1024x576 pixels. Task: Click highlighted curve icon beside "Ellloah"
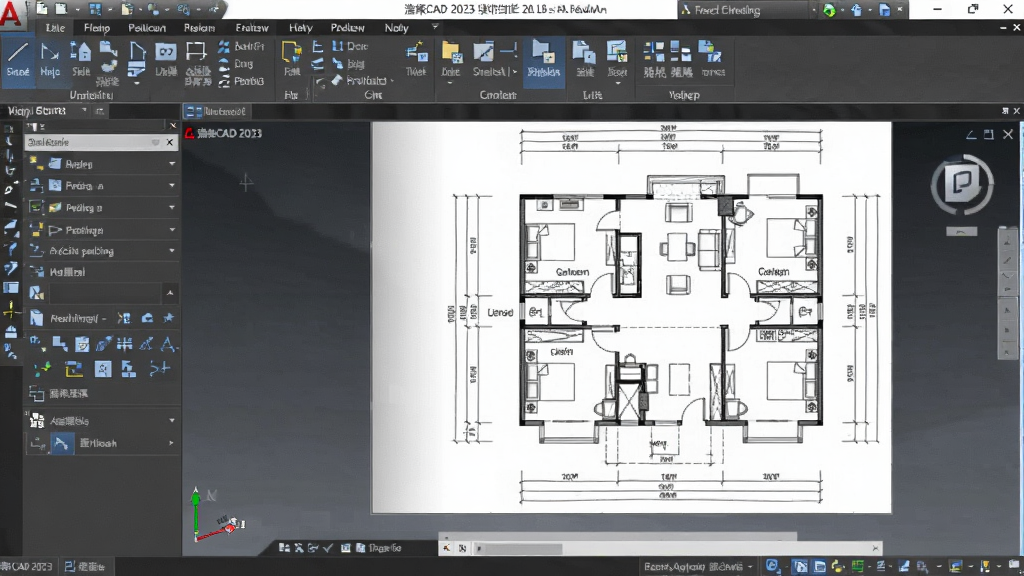point(61,443)
